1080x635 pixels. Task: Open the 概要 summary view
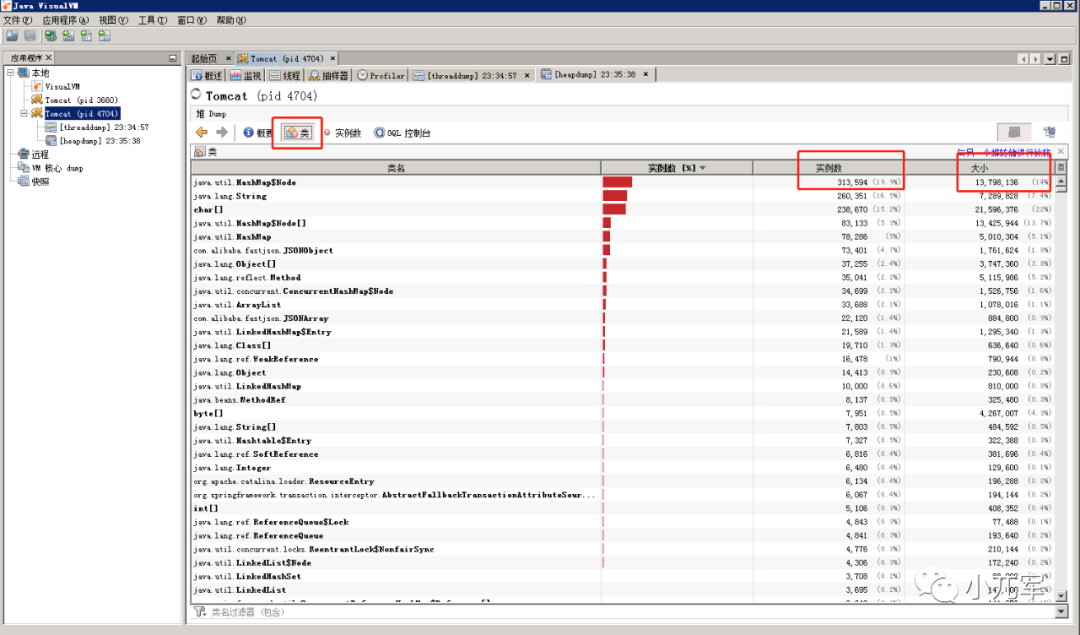(258, 133)
